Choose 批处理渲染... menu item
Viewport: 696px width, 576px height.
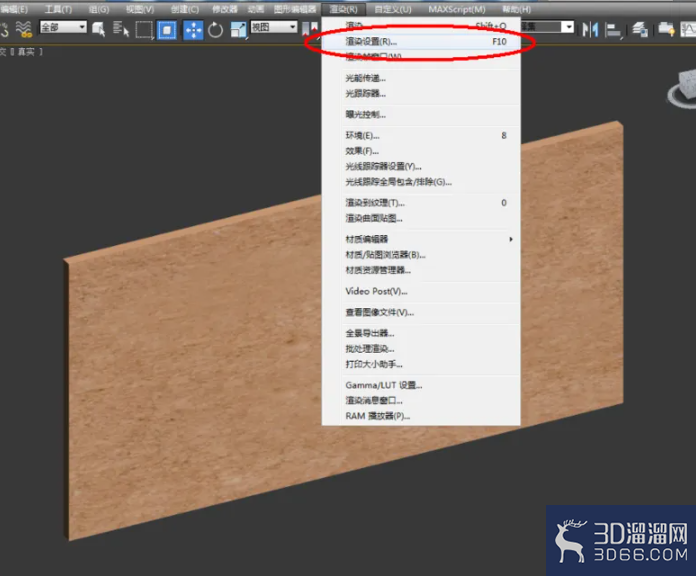[421, 349]
